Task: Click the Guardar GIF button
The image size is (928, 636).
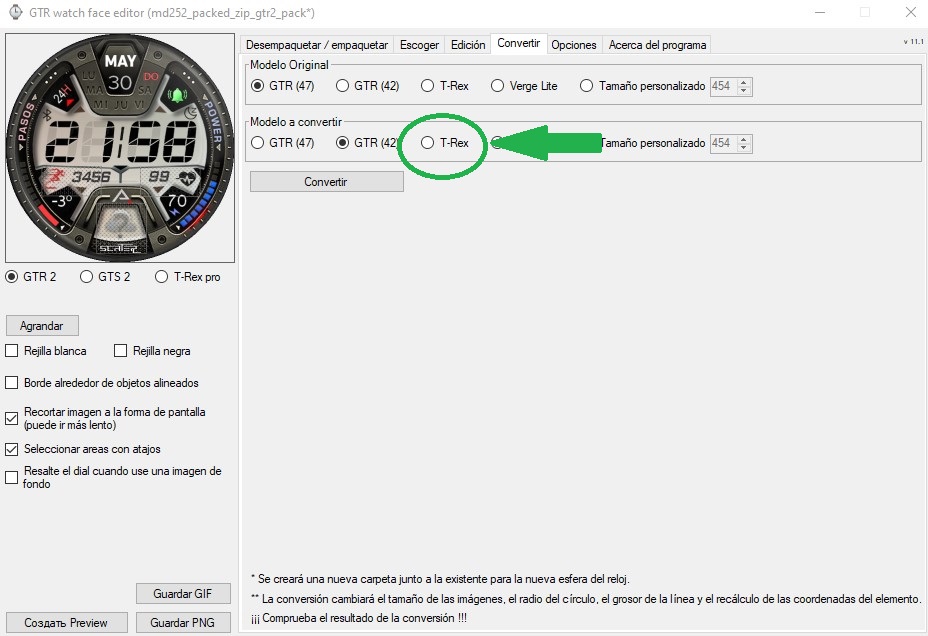Action: (x=183, y=594)
